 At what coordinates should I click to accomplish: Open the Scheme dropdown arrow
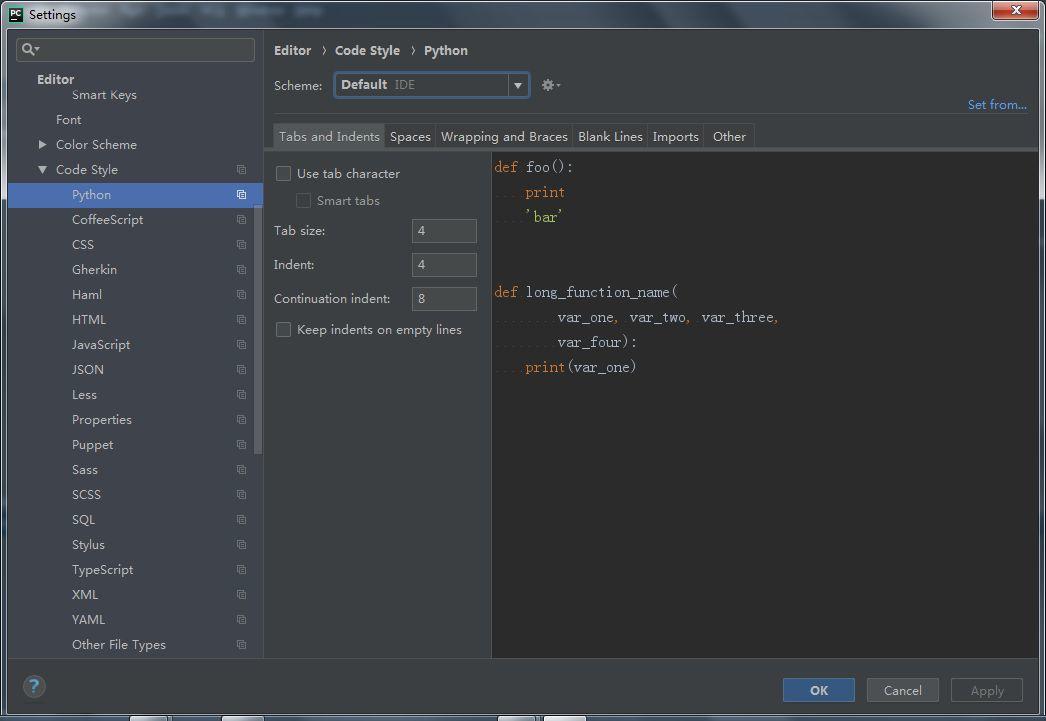click(x=518, y=85)
